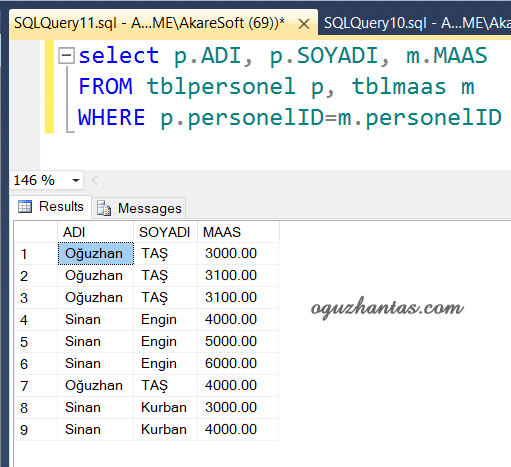This screenshot has width=511, height=467.
Task: Switch to the Messages tab
Action: 139,208
